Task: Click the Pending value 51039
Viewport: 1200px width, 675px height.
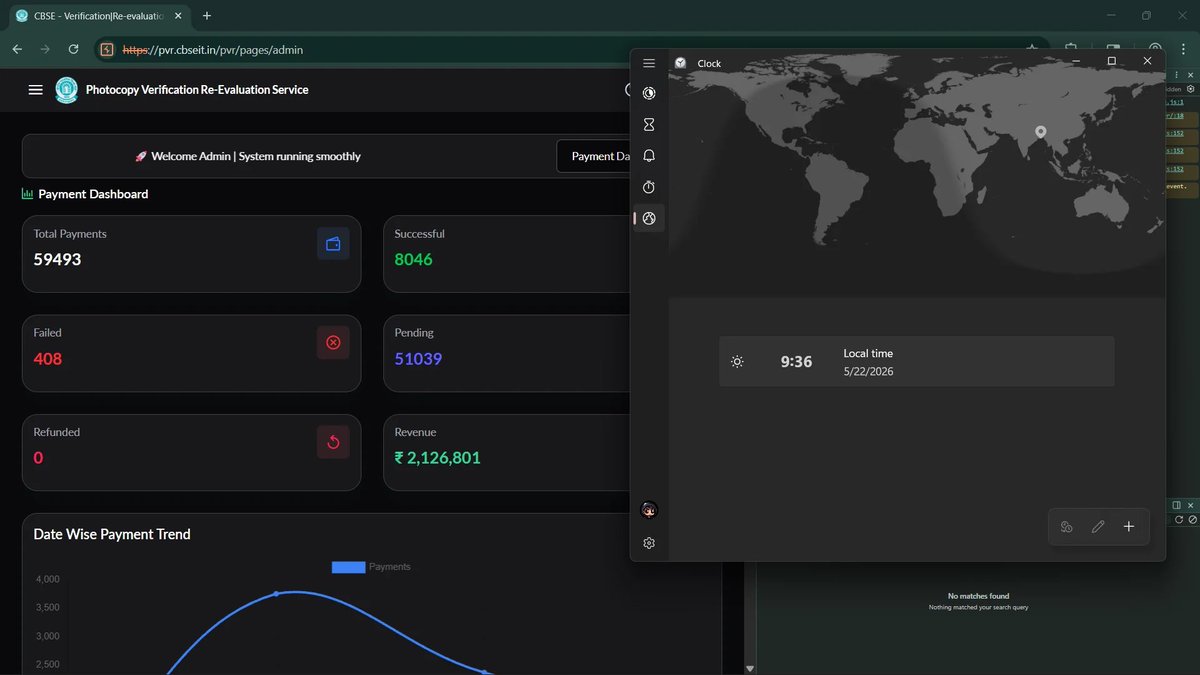Action: pos(418,358)
